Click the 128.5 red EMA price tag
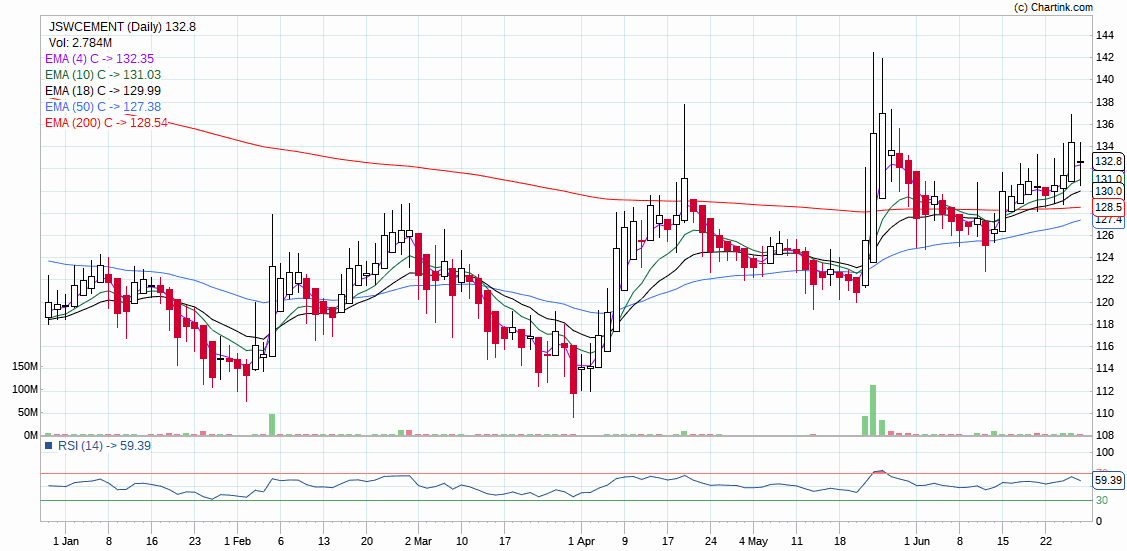 (x=1108, y=208)
